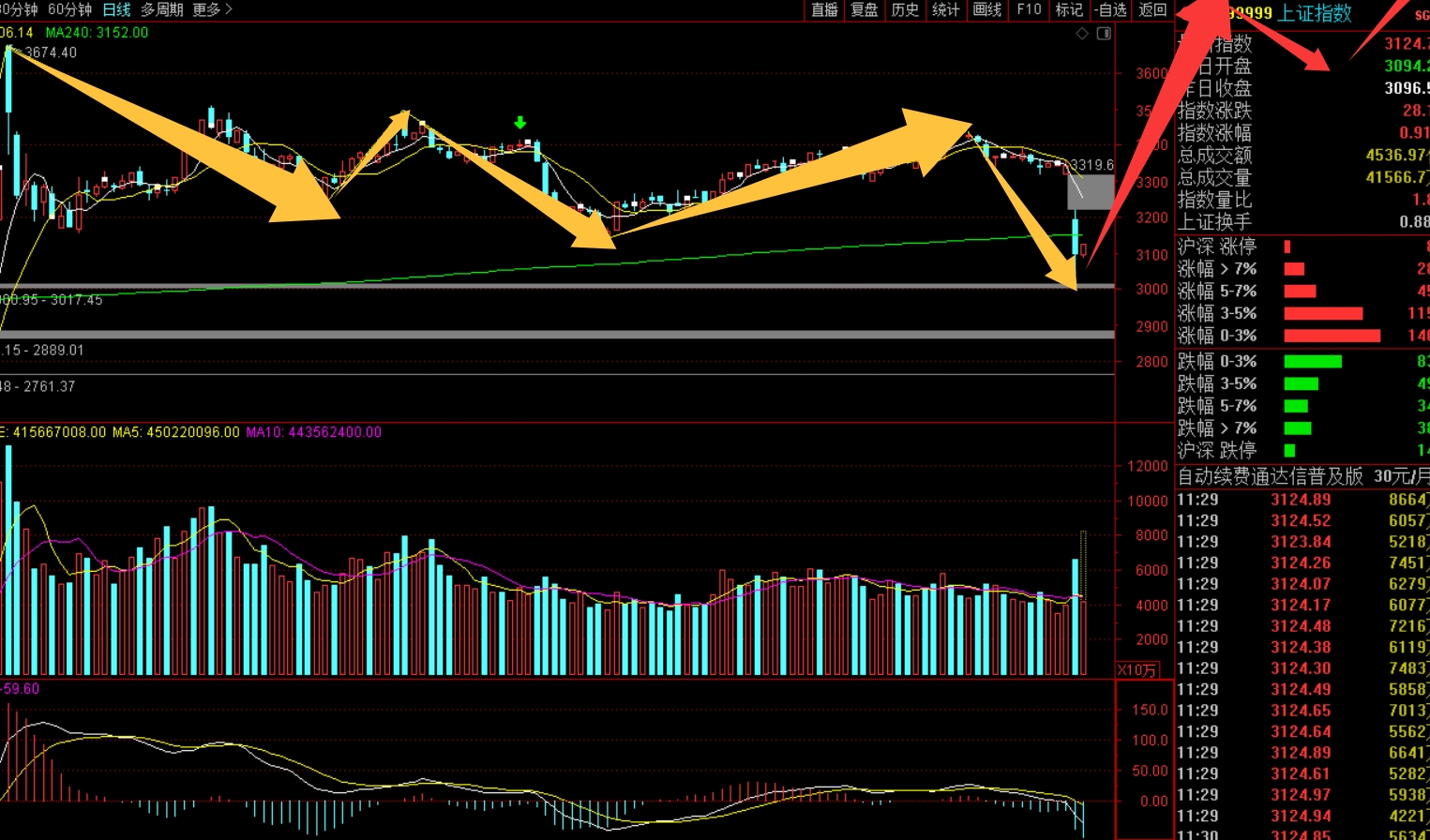The width and height of the screenshot is (1430, 840).
Task: Select tick row with price 3124.52
Action: point(1303,520)
